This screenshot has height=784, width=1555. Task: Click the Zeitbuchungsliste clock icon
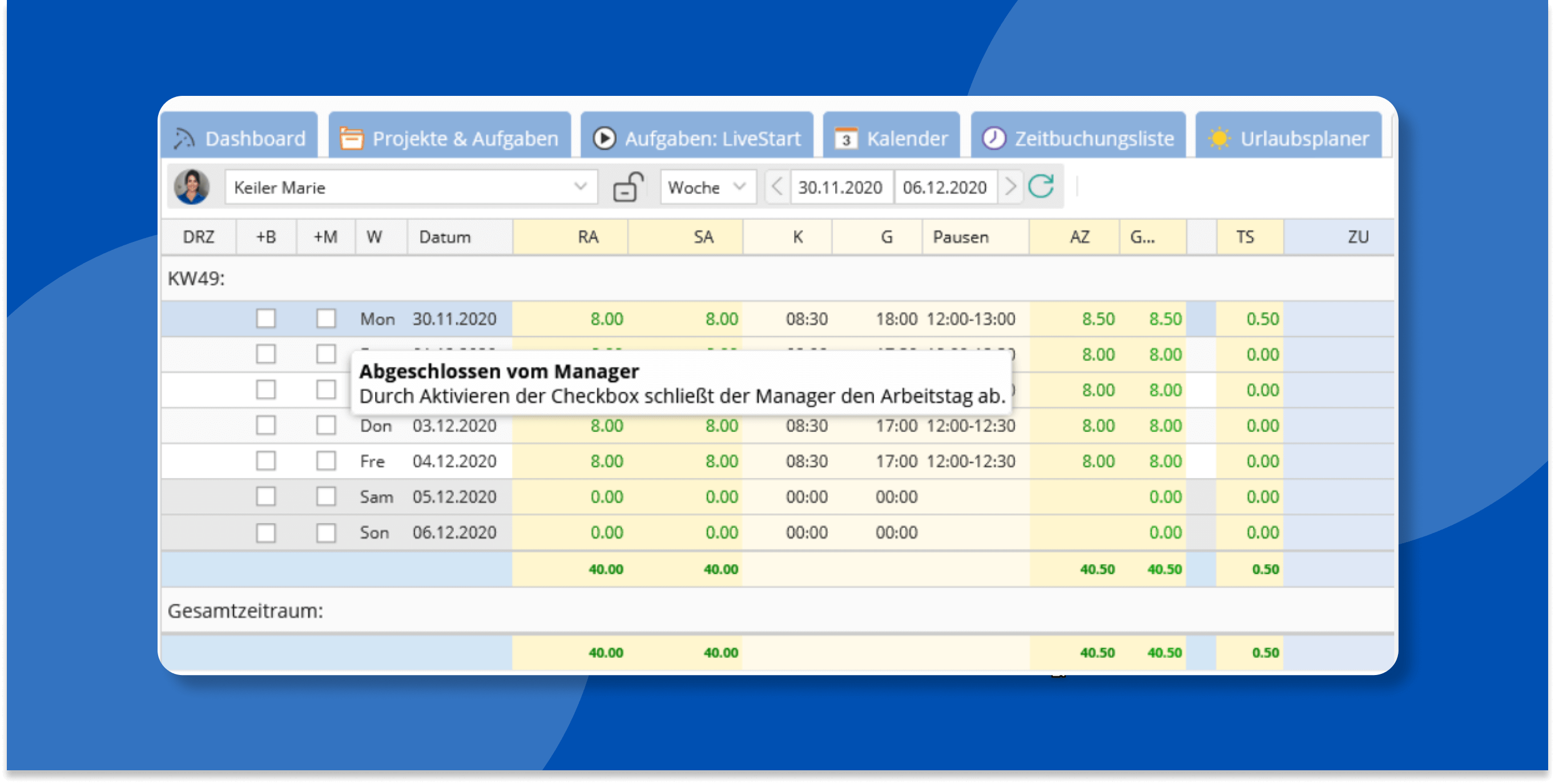994,138
